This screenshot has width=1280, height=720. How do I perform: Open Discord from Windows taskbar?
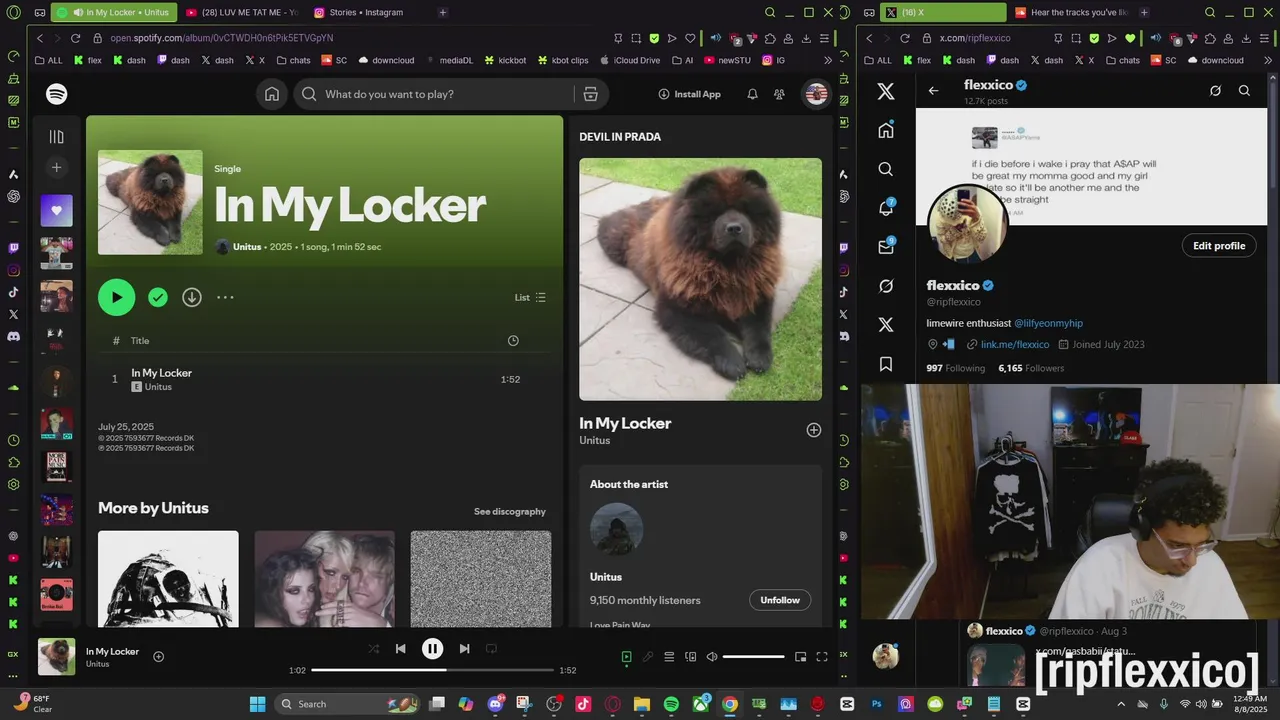[495, 704]
